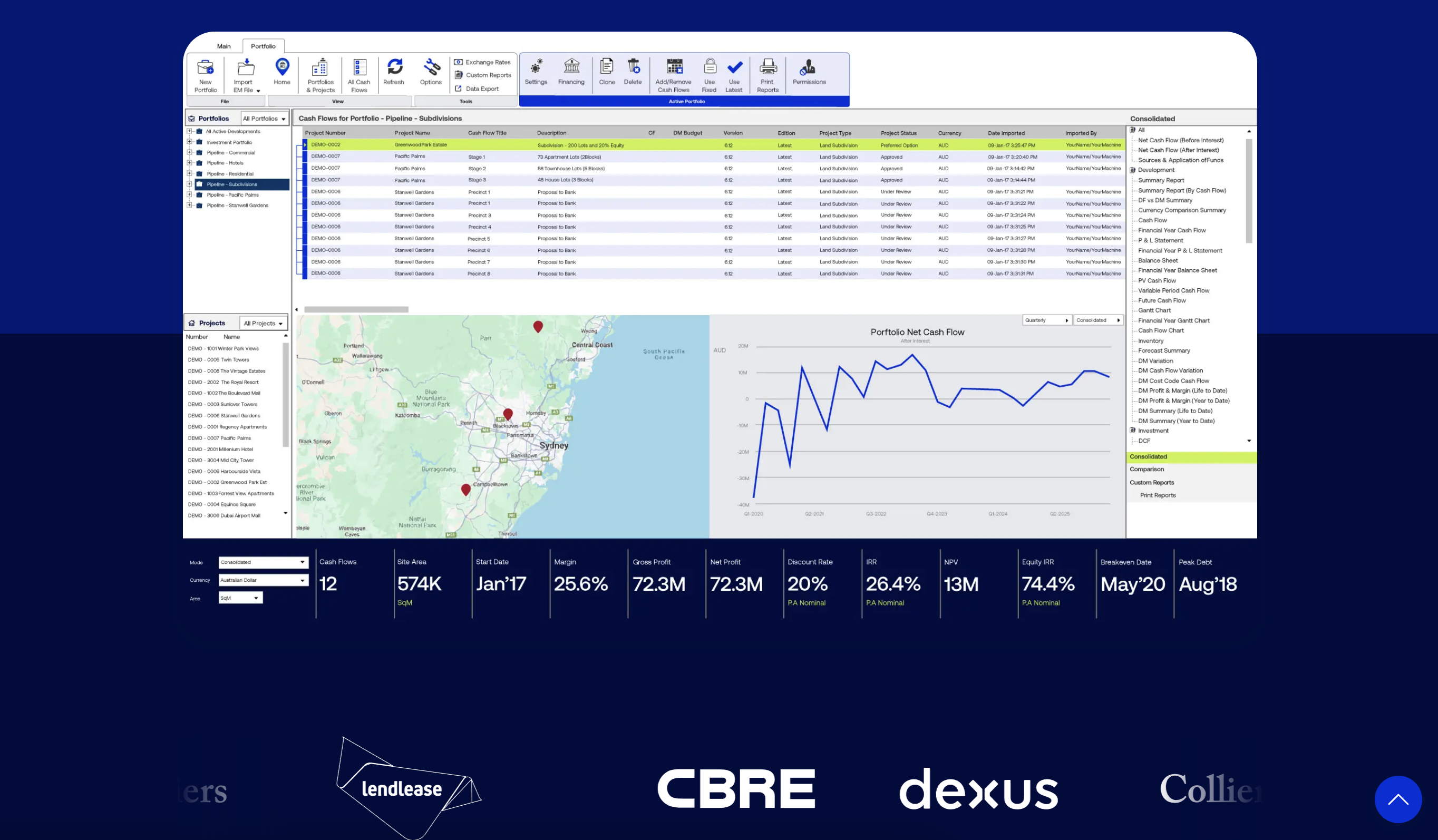Click the Permissions icon
This screenshot has width=1438, height=840.
(809, 67)
